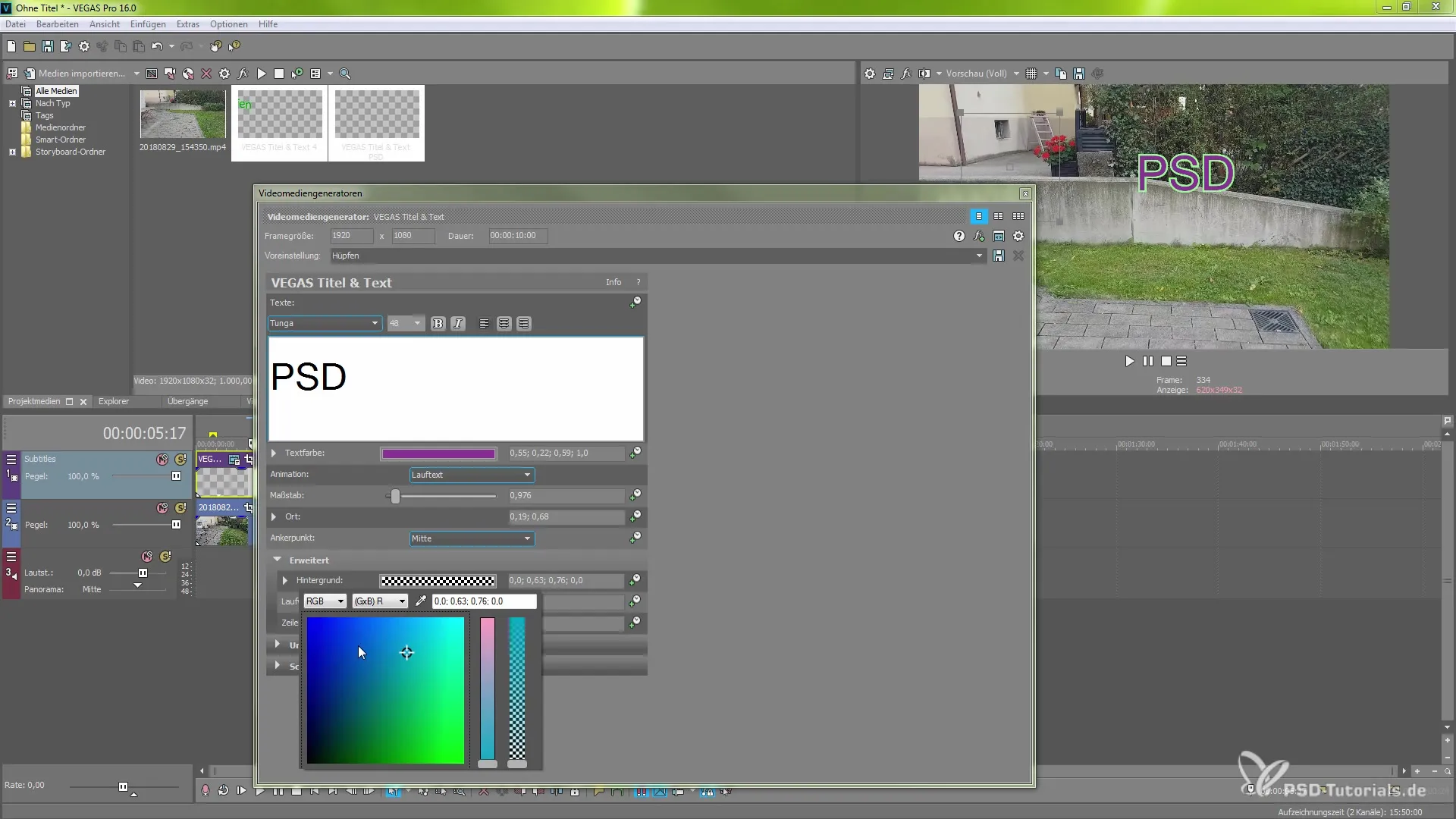Toggle external monitor preview icon
The width and height of the screenshot is (1456, 819).
888,74
